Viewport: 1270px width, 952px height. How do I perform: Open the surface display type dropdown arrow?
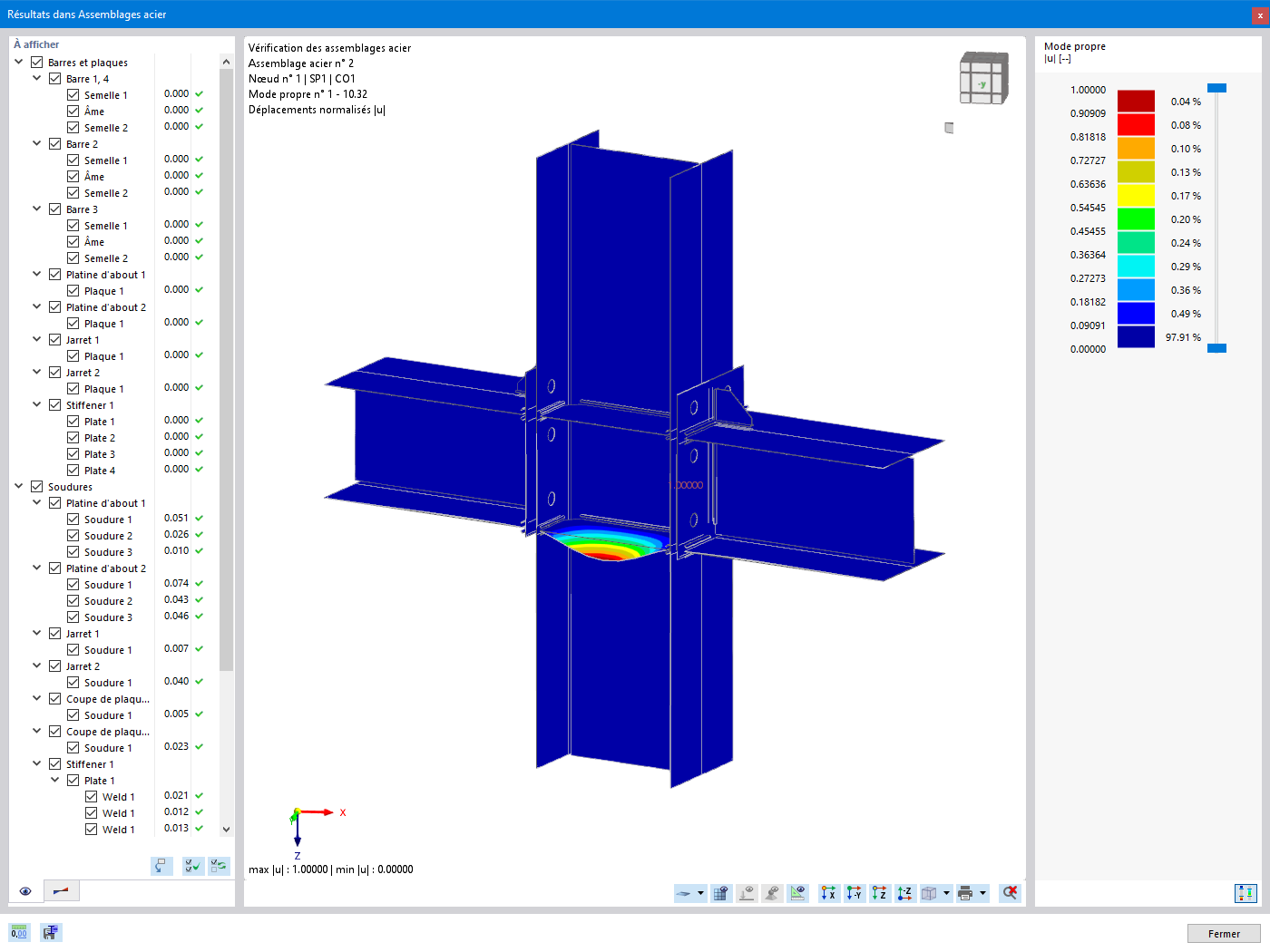700,893
